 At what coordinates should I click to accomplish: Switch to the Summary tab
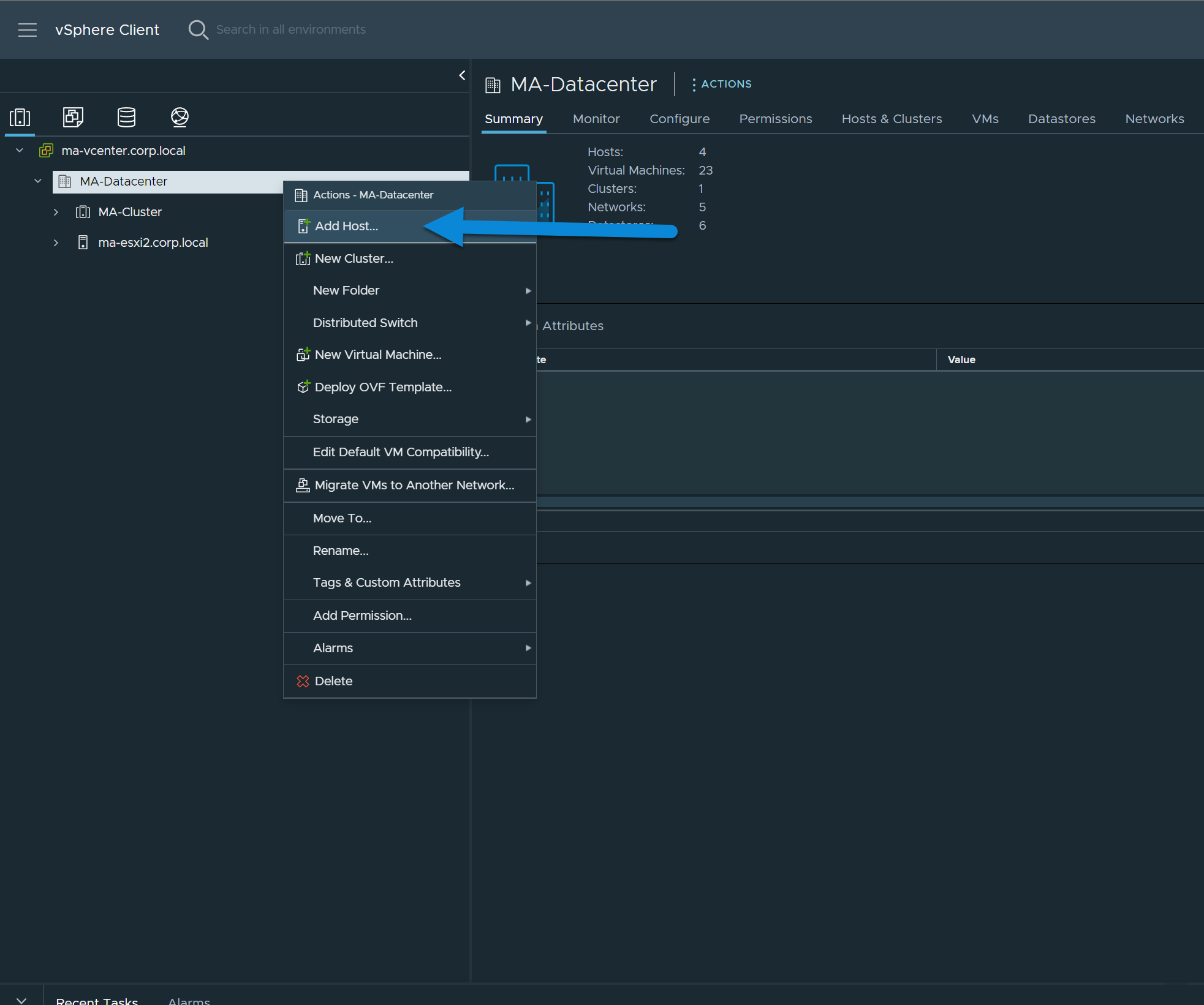(x=513, y=119)
